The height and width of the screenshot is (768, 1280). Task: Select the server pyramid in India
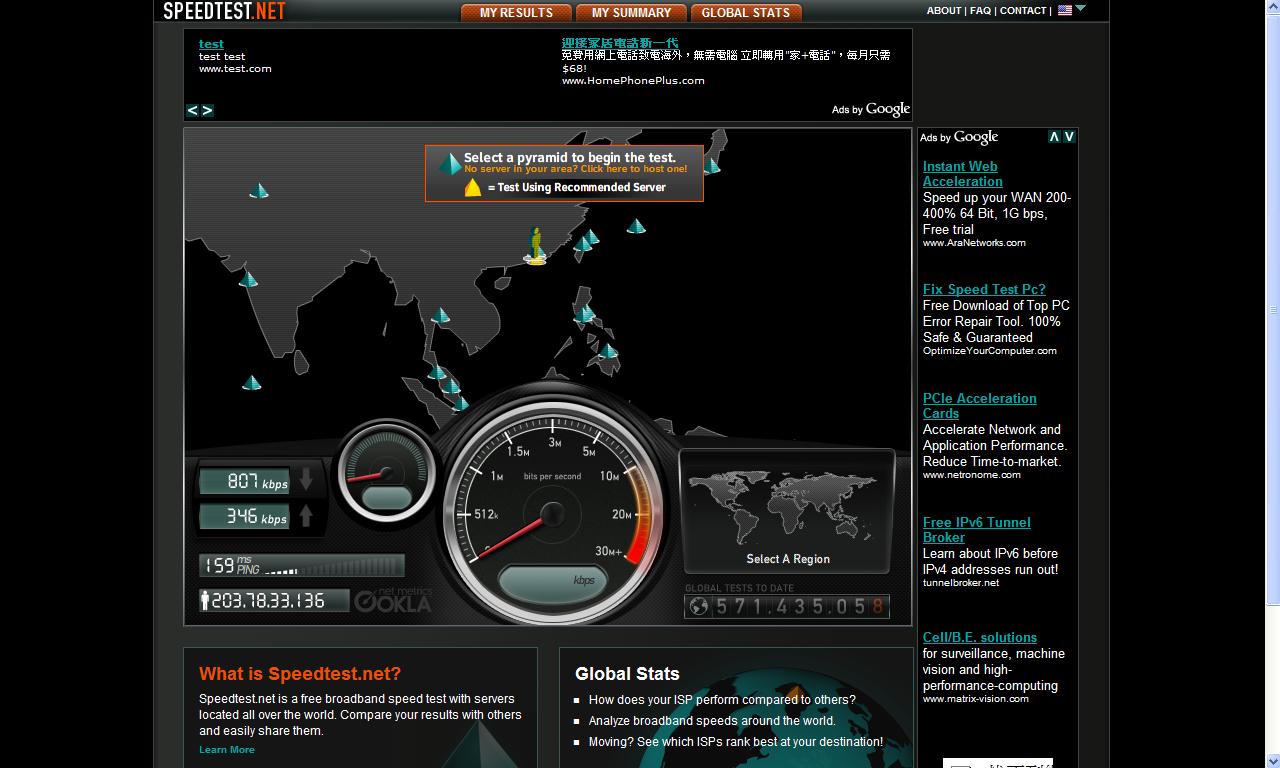[248, 279]
